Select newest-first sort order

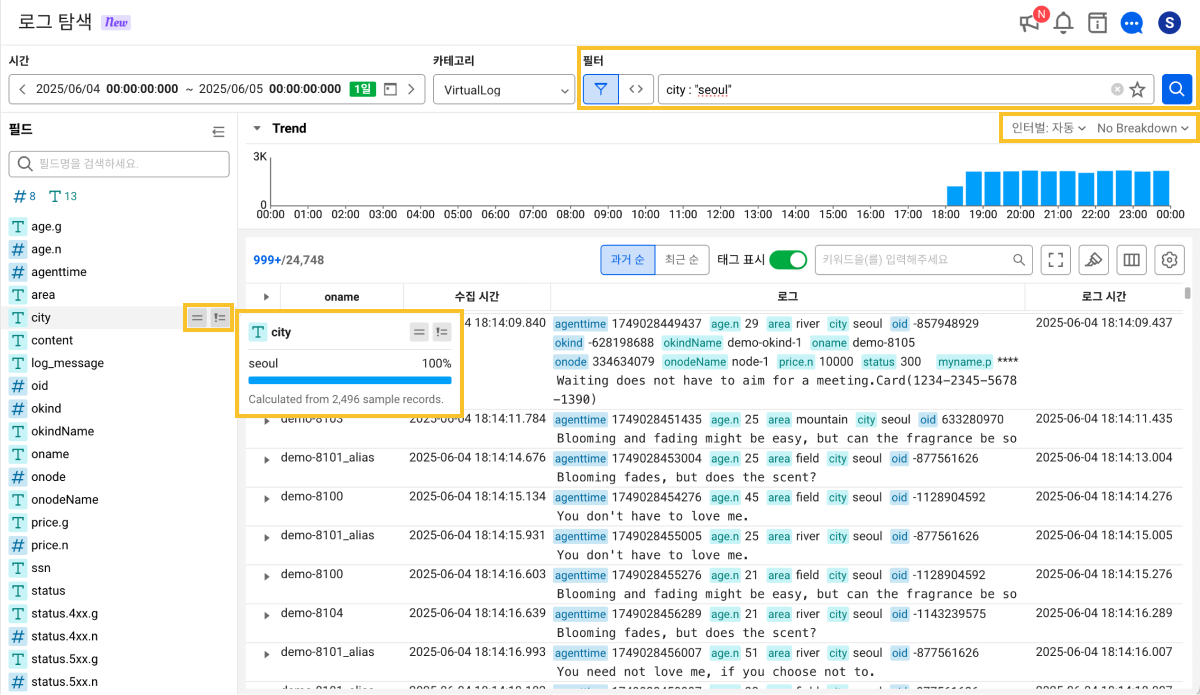click(682, 260)
